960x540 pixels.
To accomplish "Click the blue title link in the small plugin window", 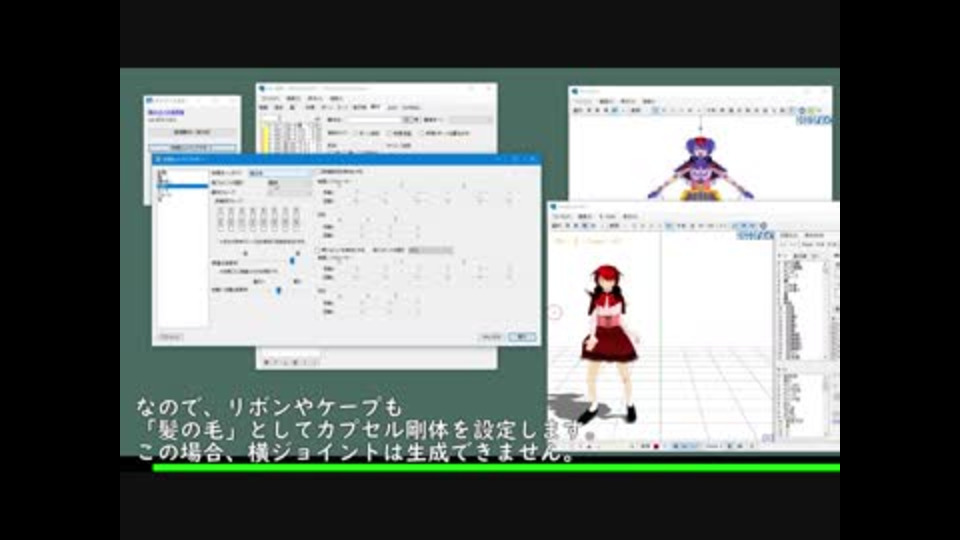I will click(x=165, y=113).
